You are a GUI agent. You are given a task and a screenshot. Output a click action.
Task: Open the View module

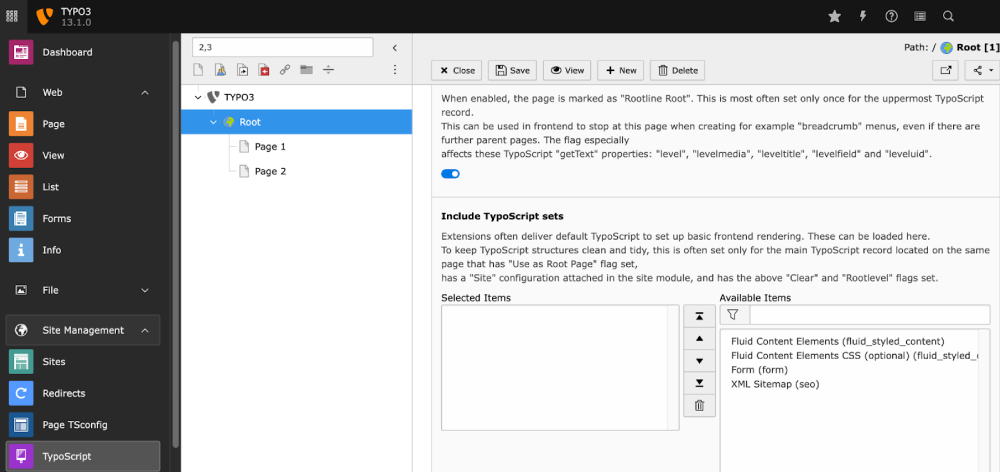click(83, 156)
